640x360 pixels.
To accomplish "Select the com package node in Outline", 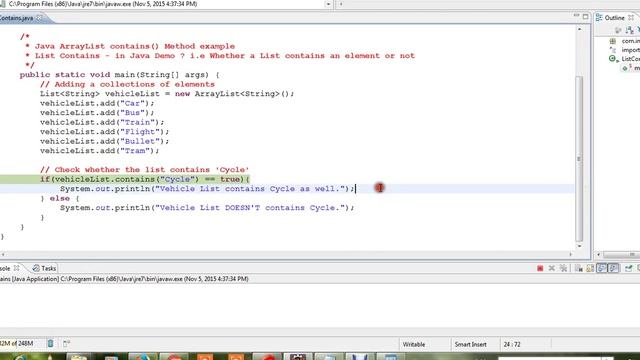I will pyautogui.click(x=631, y=41).
